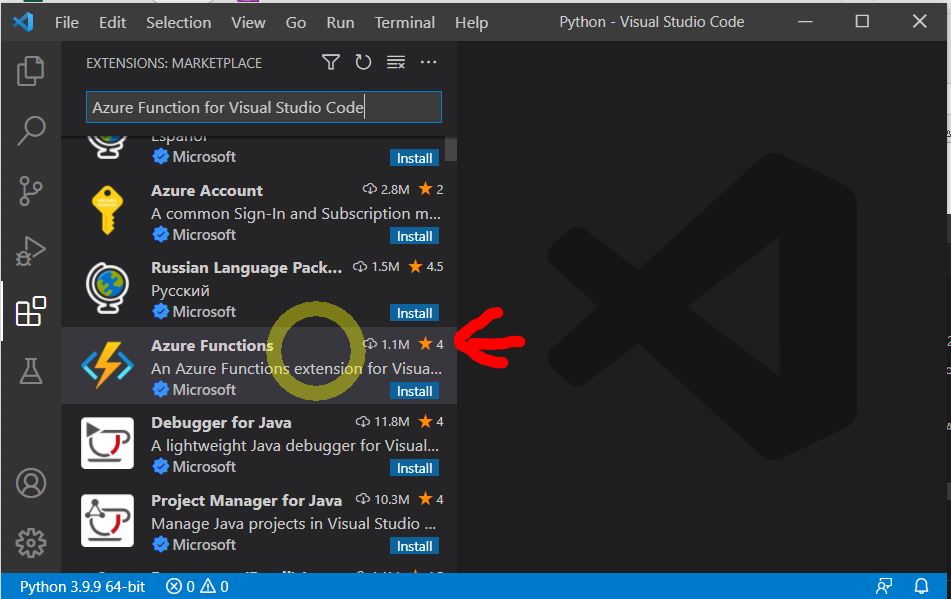This screenshot has width=951, height=599.
Task: Click the Debugger for Java icon
Action: pos(107,443)
